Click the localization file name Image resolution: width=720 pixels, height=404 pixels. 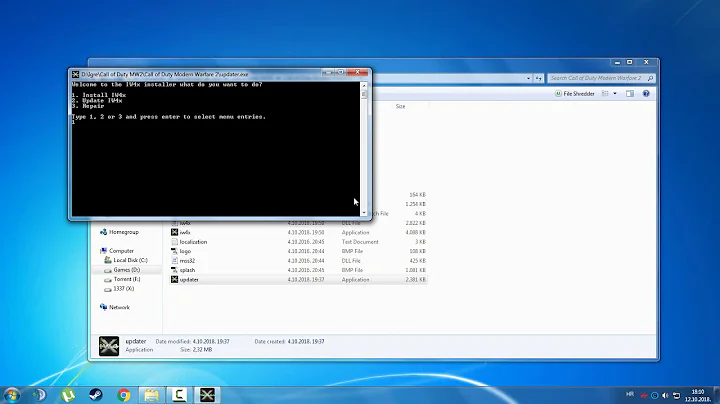tap(193, 241)
